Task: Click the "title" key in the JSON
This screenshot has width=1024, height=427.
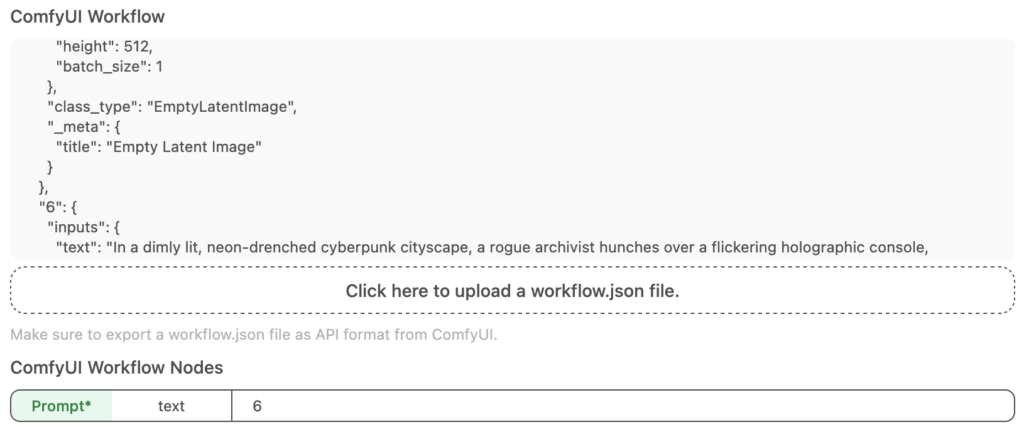Action: click(x=79, y=148)
